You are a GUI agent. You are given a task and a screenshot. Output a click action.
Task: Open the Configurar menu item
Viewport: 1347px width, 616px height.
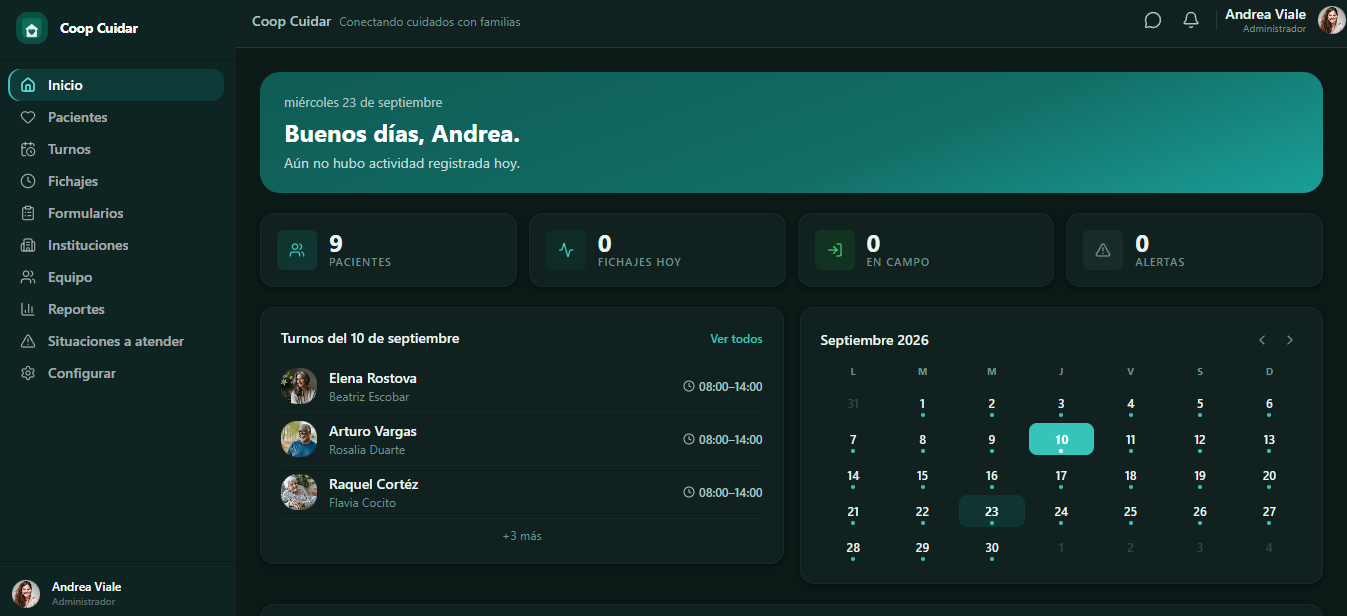point(116,373)
